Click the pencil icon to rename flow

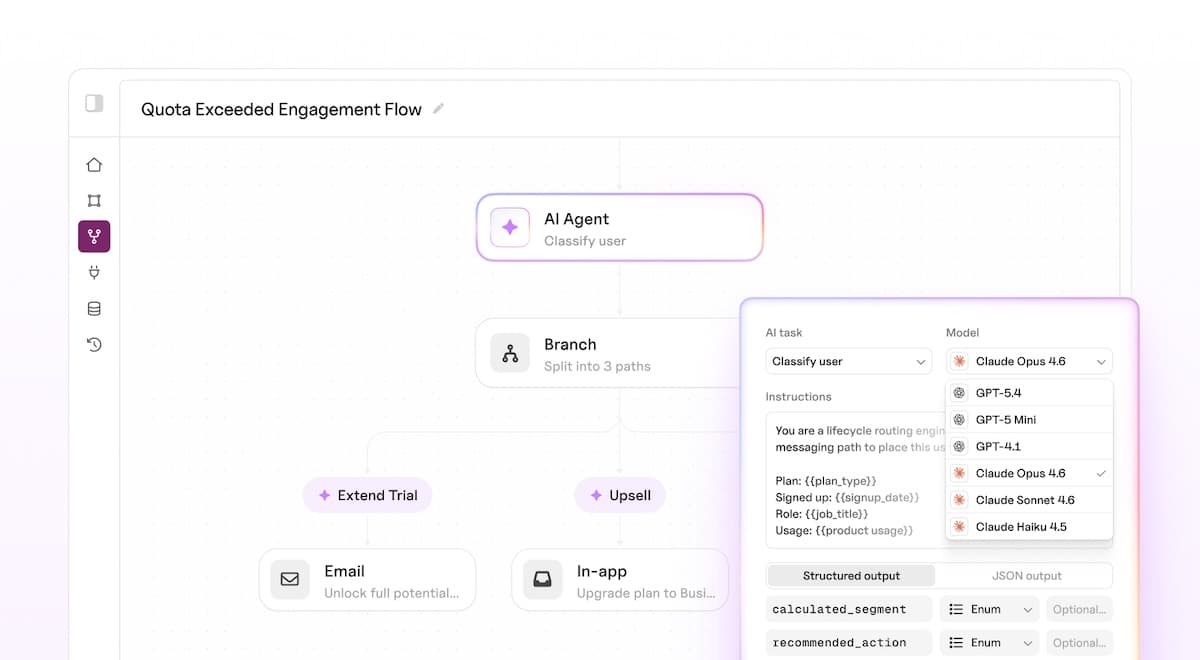pos(438,108)
